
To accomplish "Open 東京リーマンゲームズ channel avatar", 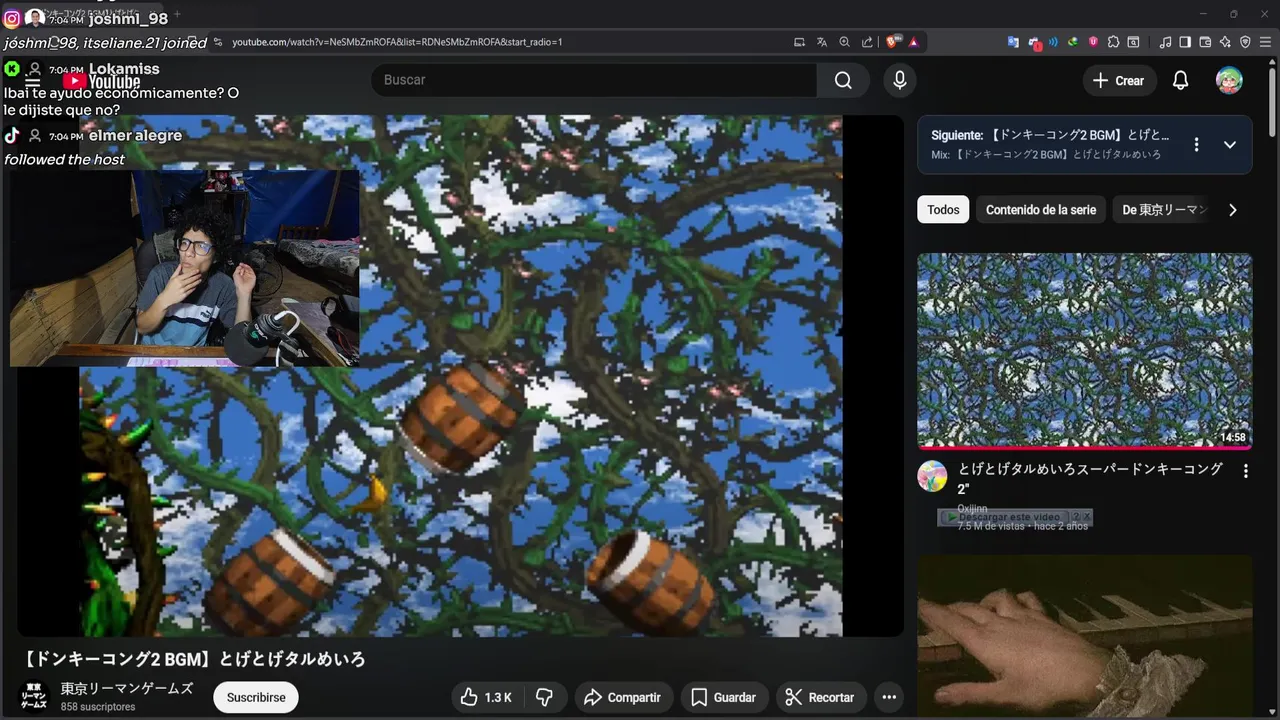I will [x=34, y=696].
